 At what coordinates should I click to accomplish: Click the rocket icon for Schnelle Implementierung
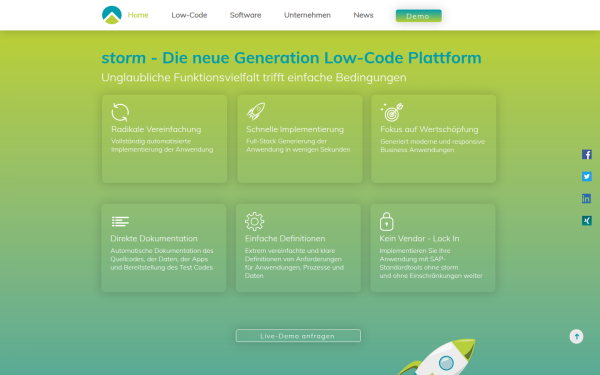point(256,111)
